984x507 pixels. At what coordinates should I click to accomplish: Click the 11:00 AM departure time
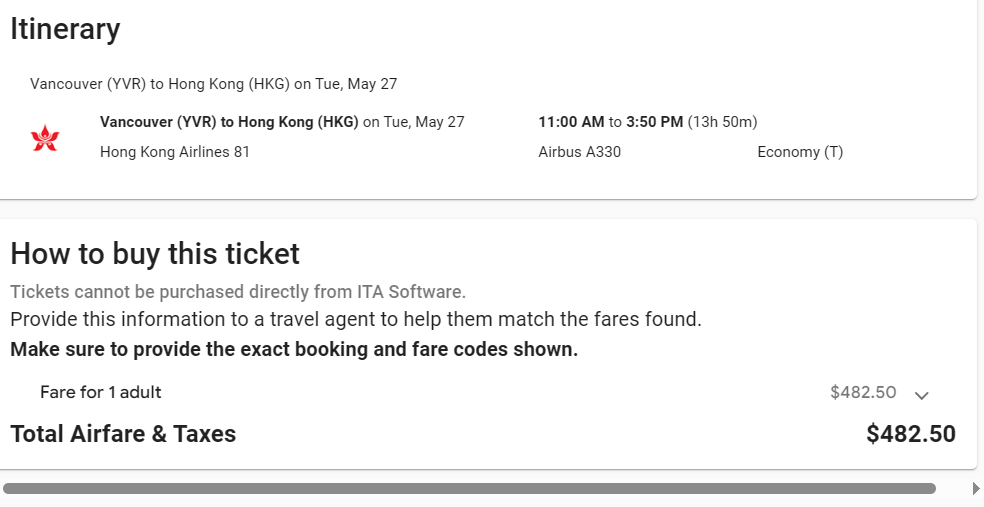[571, 122]
